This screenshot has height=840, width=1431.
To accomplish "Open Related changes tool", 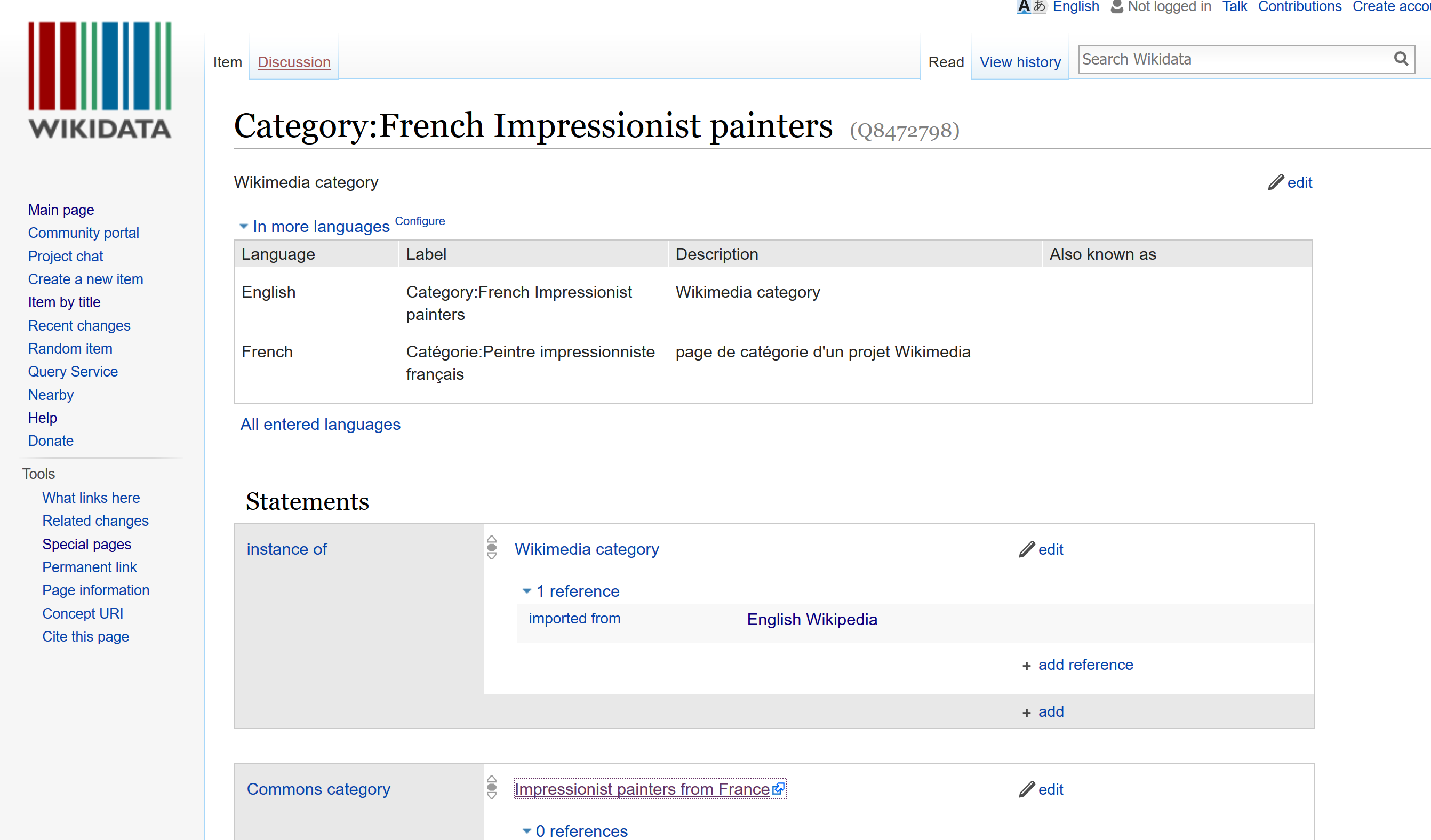I will pyautogui.click(x=95, y=521).
